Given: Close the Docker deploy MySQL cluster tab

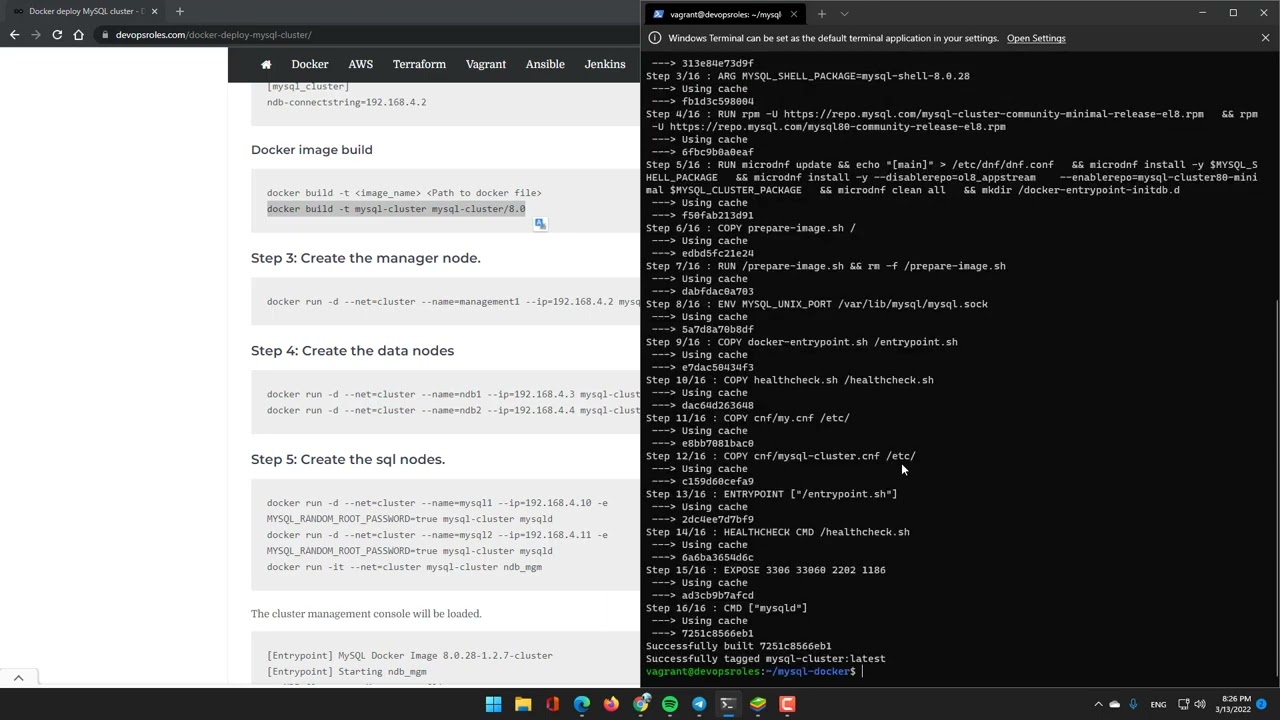Looking at the screenshot, I should [154, 11].
